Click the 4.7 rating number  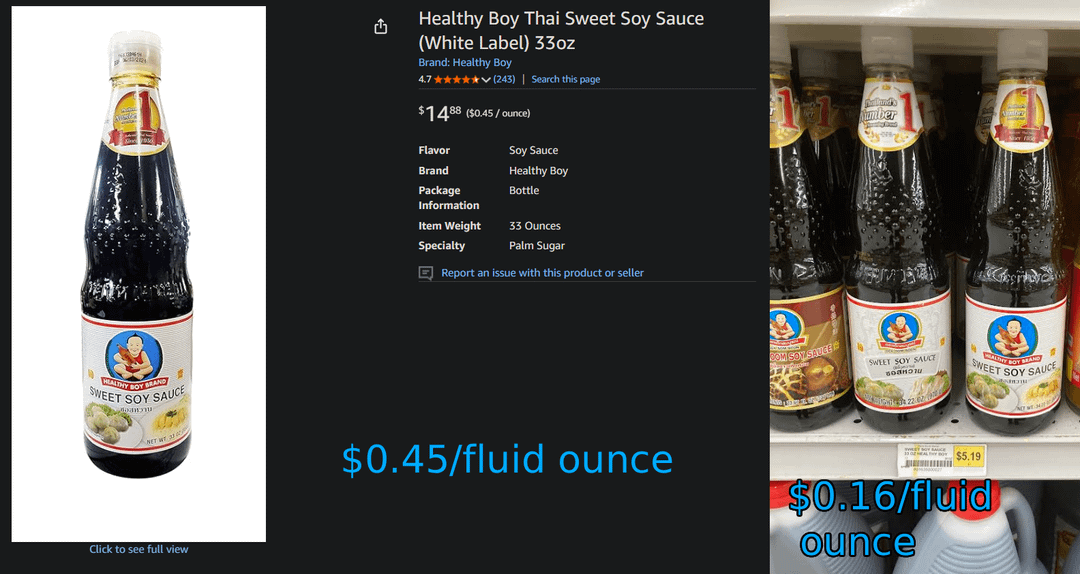tap(425, 79)
